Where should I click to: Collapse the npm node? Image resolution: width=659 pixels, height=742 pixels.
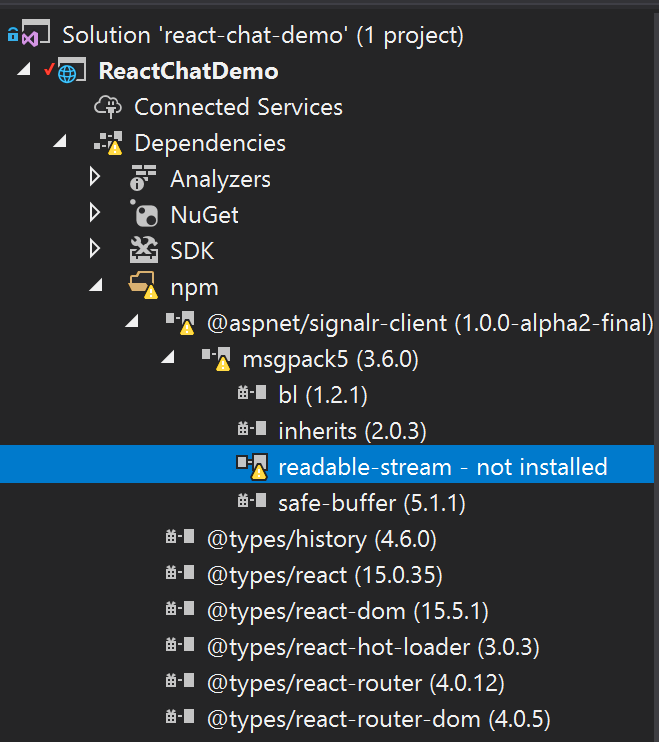97,285
